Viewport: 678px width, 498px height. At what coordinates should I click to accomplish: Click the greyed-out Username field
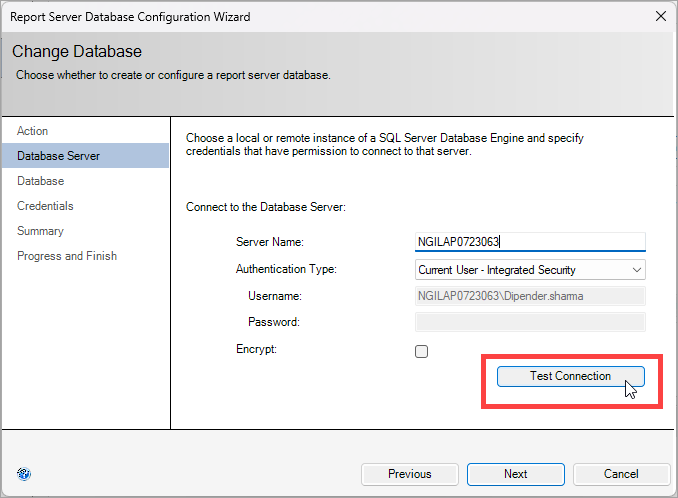[x=530, y=296]
